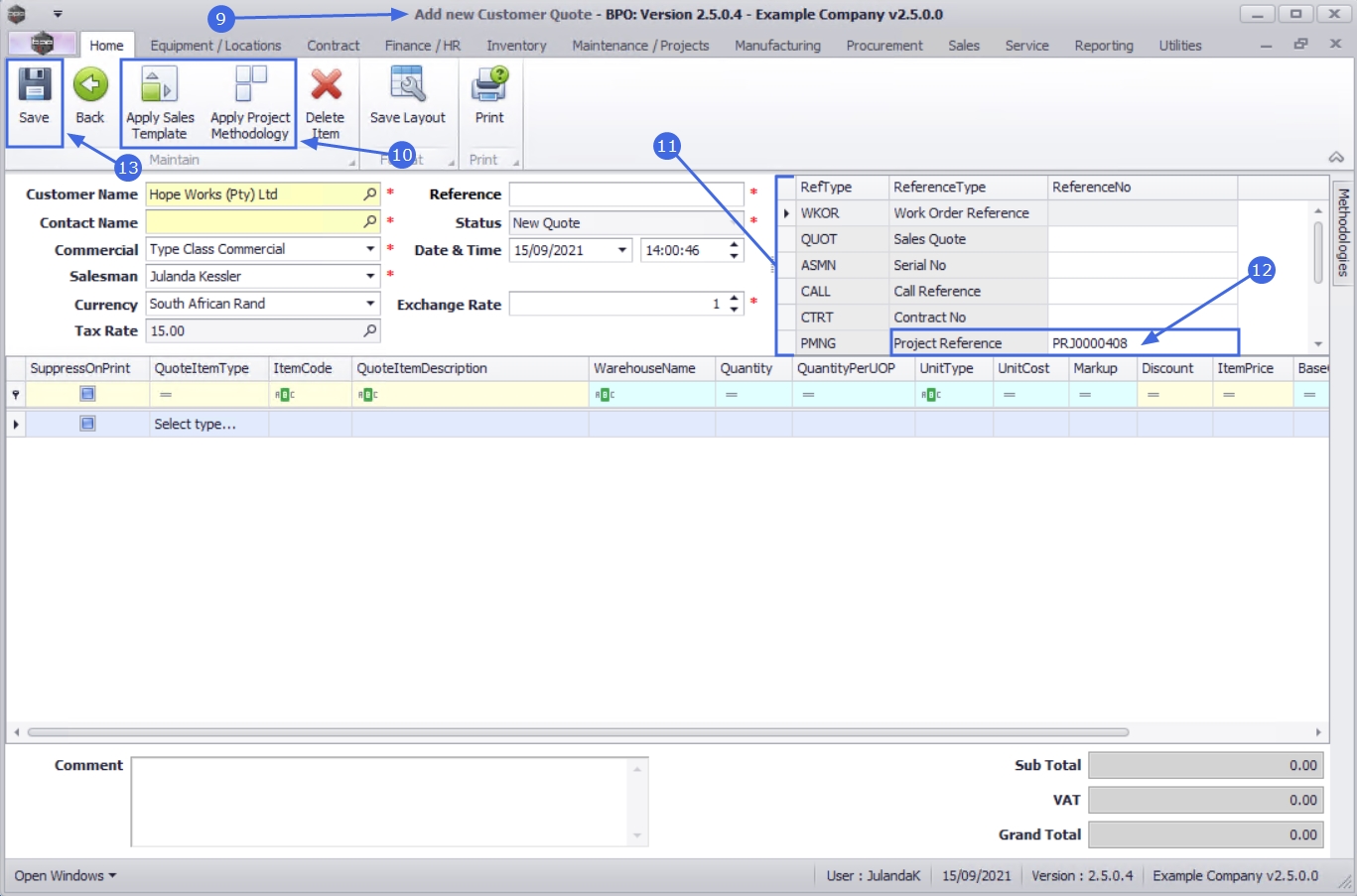The image size is (1357, 896).
Task: Click the UnitCost filter equals icon
Action: [x=1010, y=395]
